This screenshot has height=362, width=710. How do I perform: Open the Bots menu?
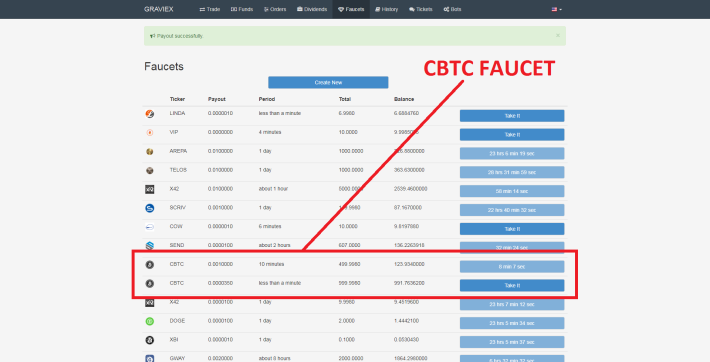[x=452, y=9]
